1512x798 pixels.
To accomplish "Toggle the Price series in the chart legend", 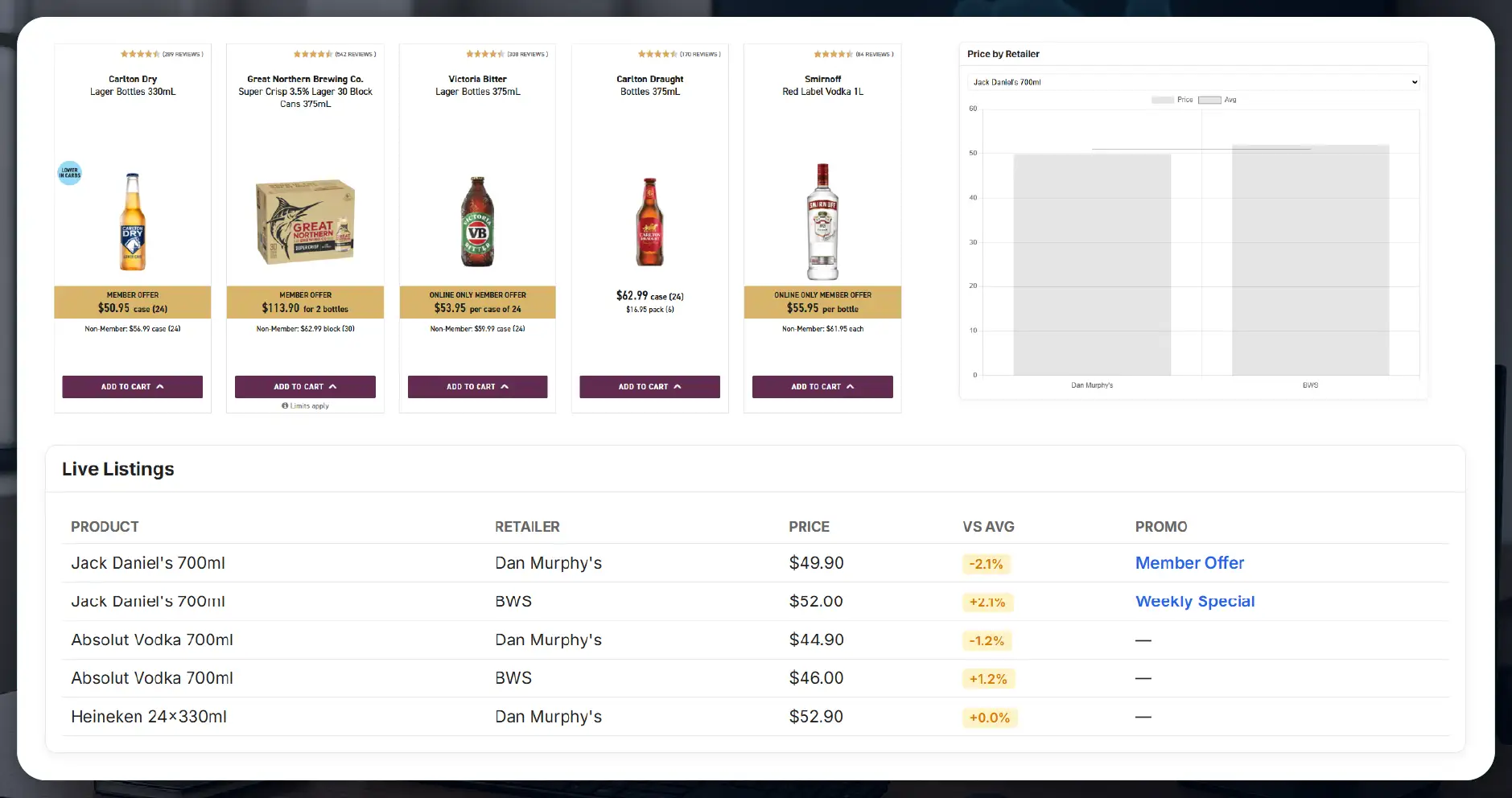I will [x=1171, y=99].
